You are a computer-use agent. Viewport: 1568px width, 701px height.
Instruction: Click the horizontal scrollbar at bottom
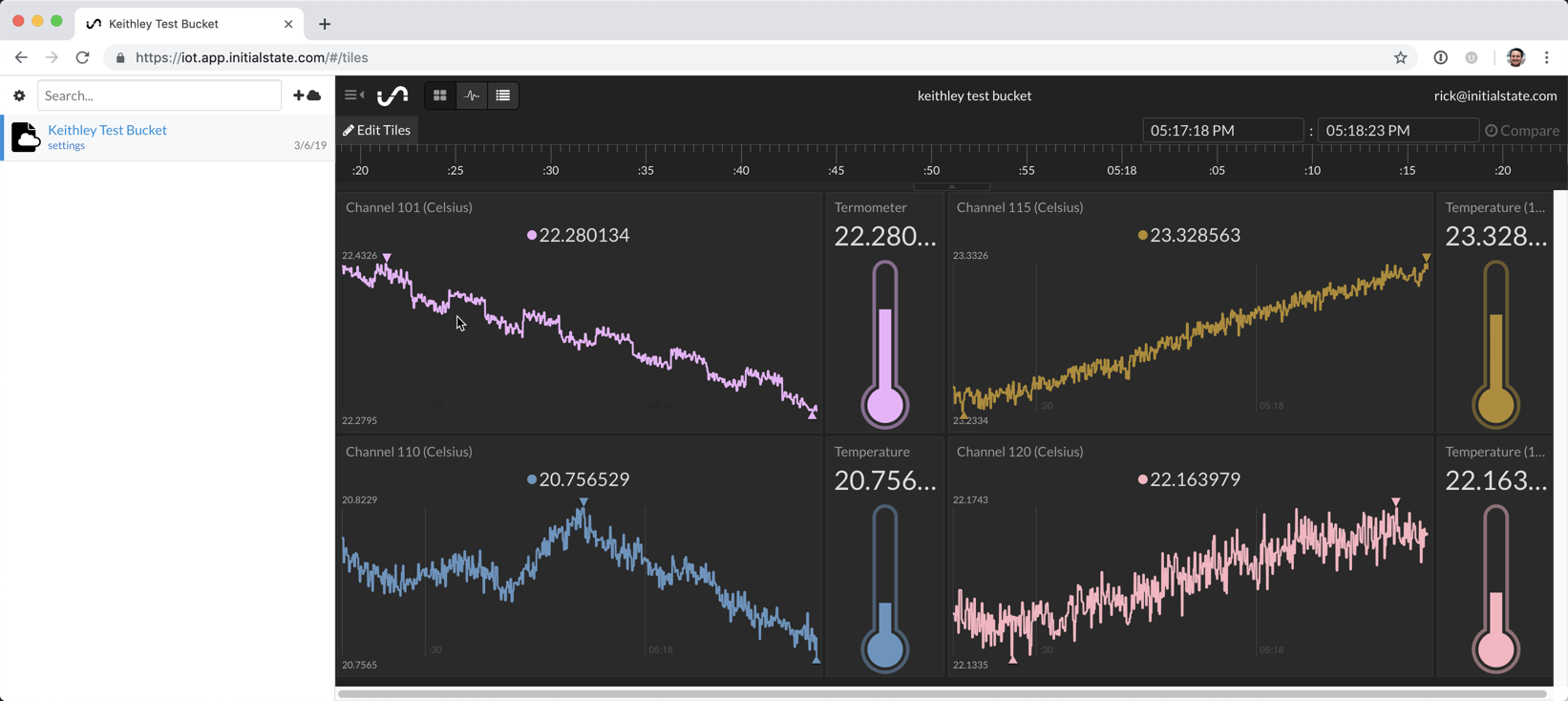(941, 694)
